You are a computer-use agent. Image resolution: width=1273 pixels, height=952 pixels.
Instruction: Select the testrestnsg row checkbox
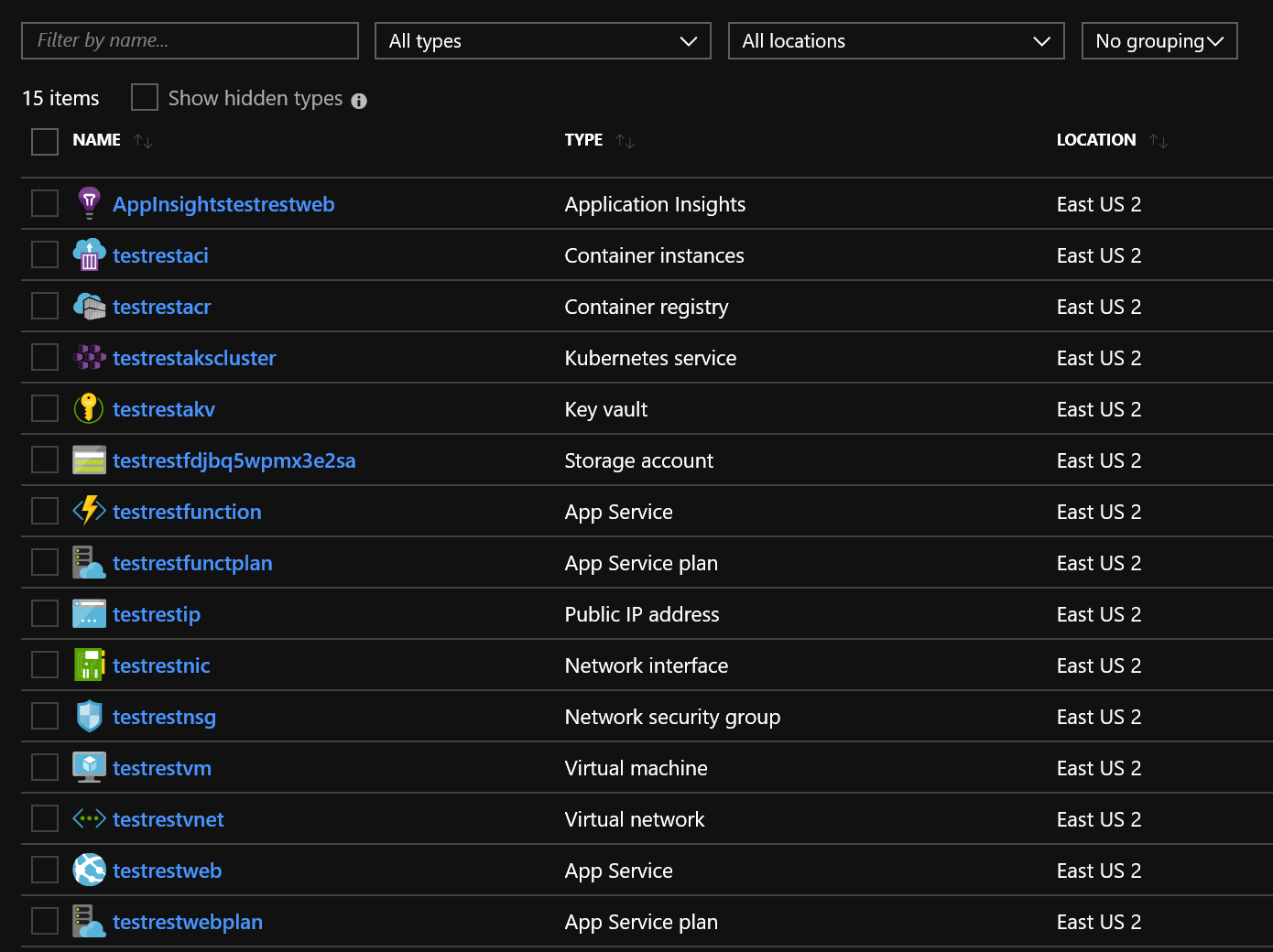tap(45, 716)
